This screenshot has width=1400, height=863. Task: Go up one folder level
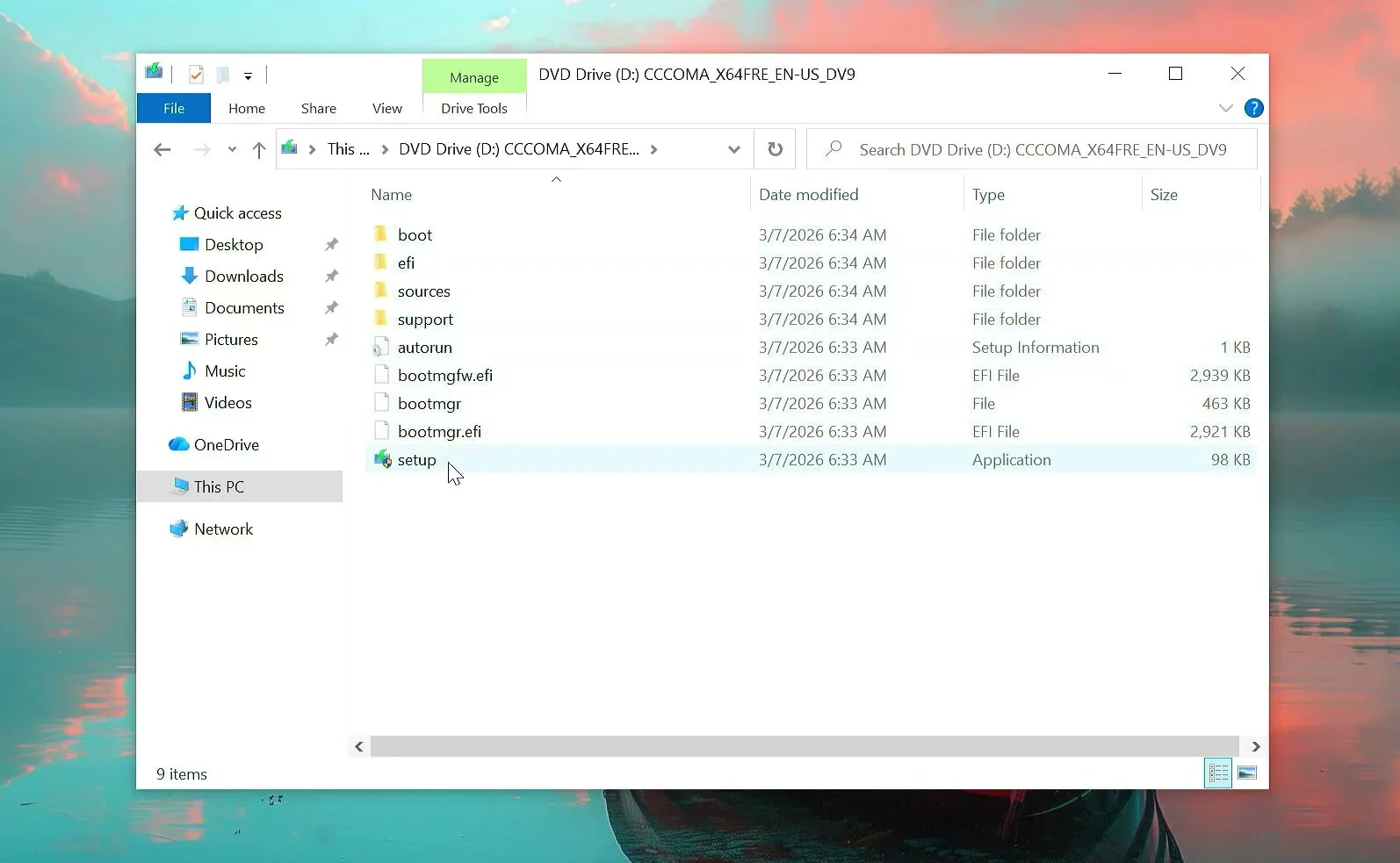click(x=259, y=149)
